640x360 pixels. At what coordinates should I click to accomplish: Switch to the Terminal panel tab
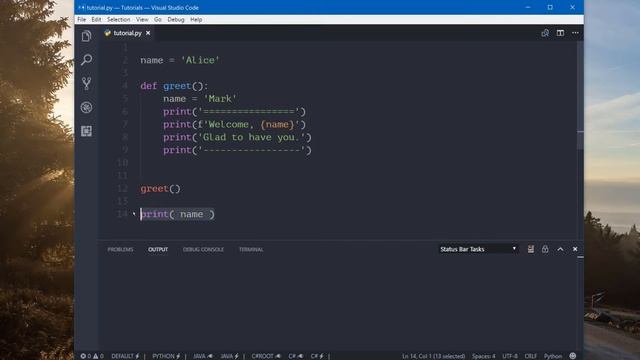pos(251,249)
